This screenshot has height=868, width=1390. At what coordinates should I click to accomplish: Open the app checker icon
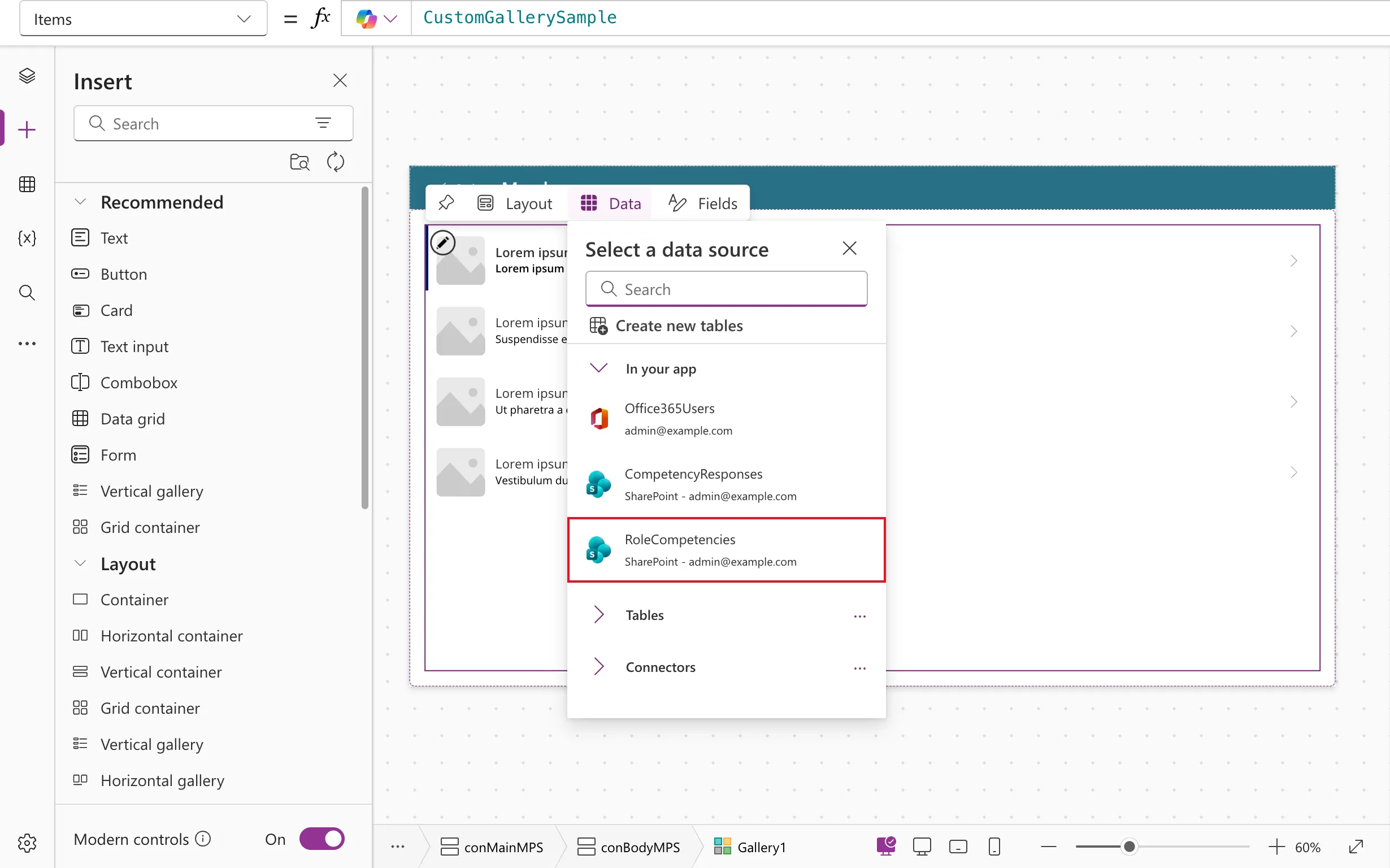point(885,846)
